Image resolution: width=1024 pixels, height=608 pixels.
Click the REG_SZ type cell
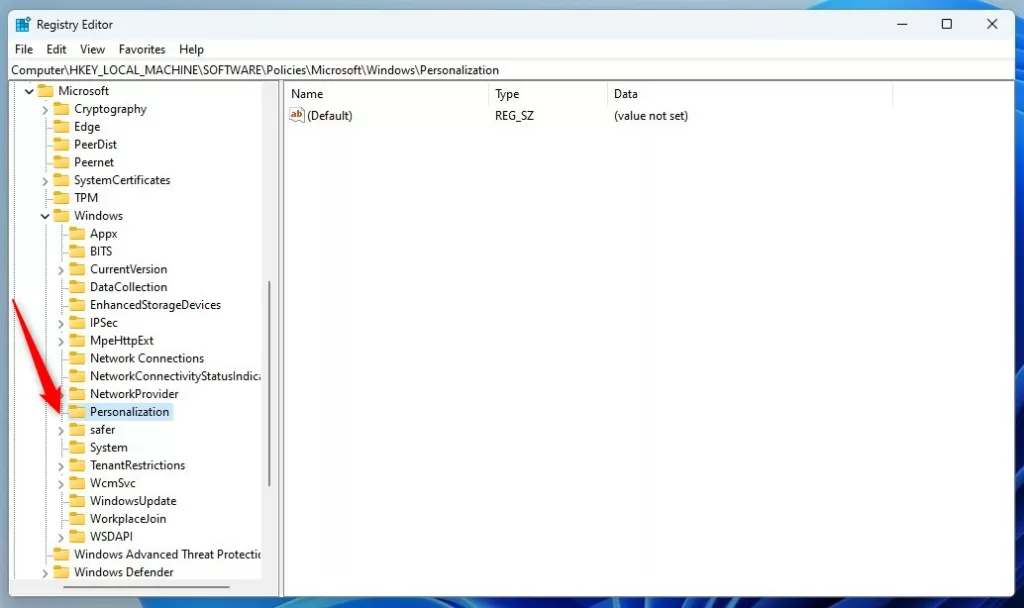[x=515, y=116]
